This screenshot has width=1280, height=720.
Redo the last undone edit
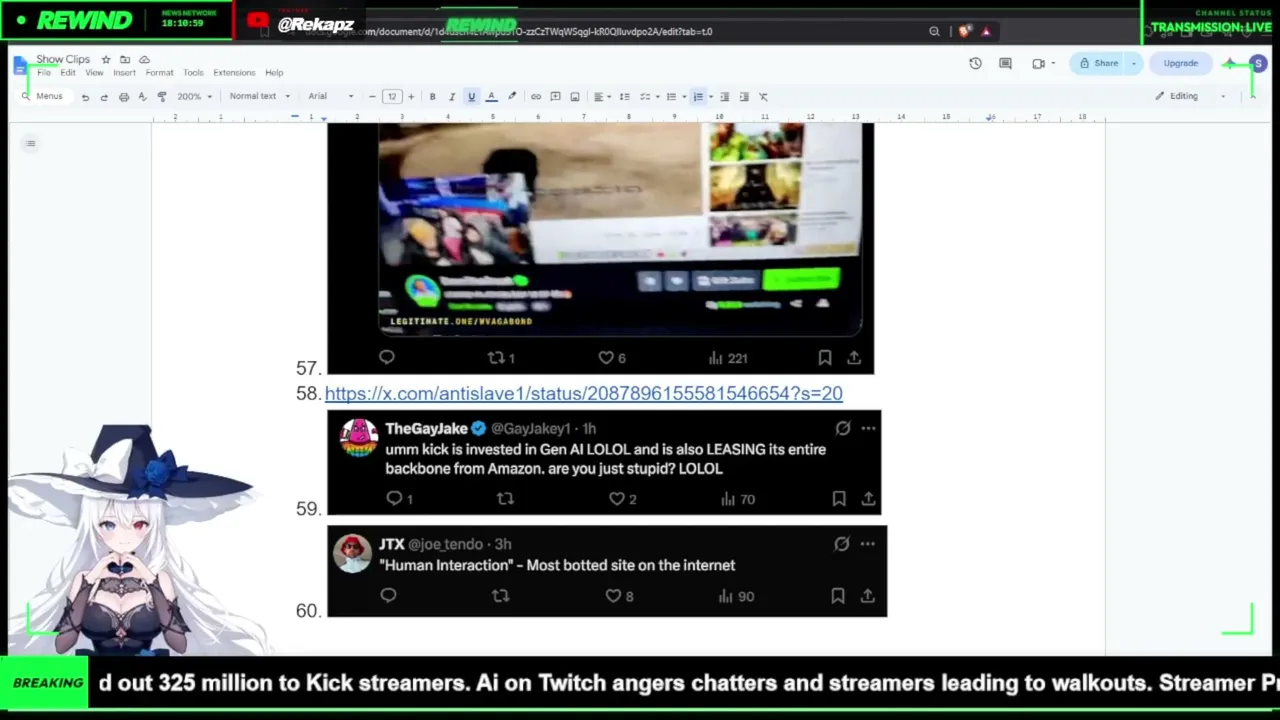pos(104,97)
